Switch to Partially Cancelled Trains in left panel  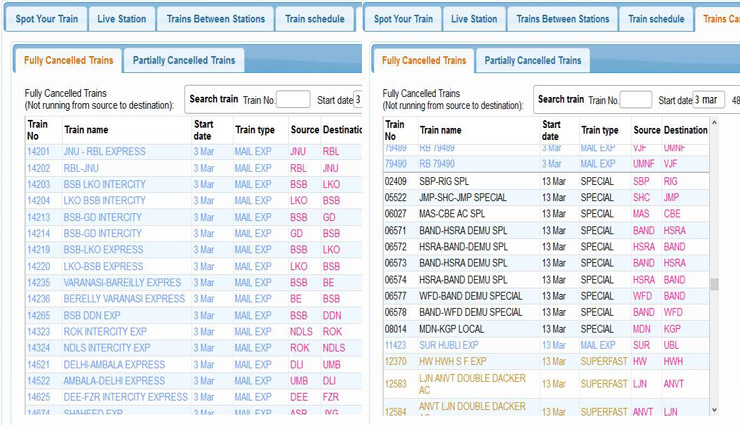pyautogui.click(x=184, y=60)
